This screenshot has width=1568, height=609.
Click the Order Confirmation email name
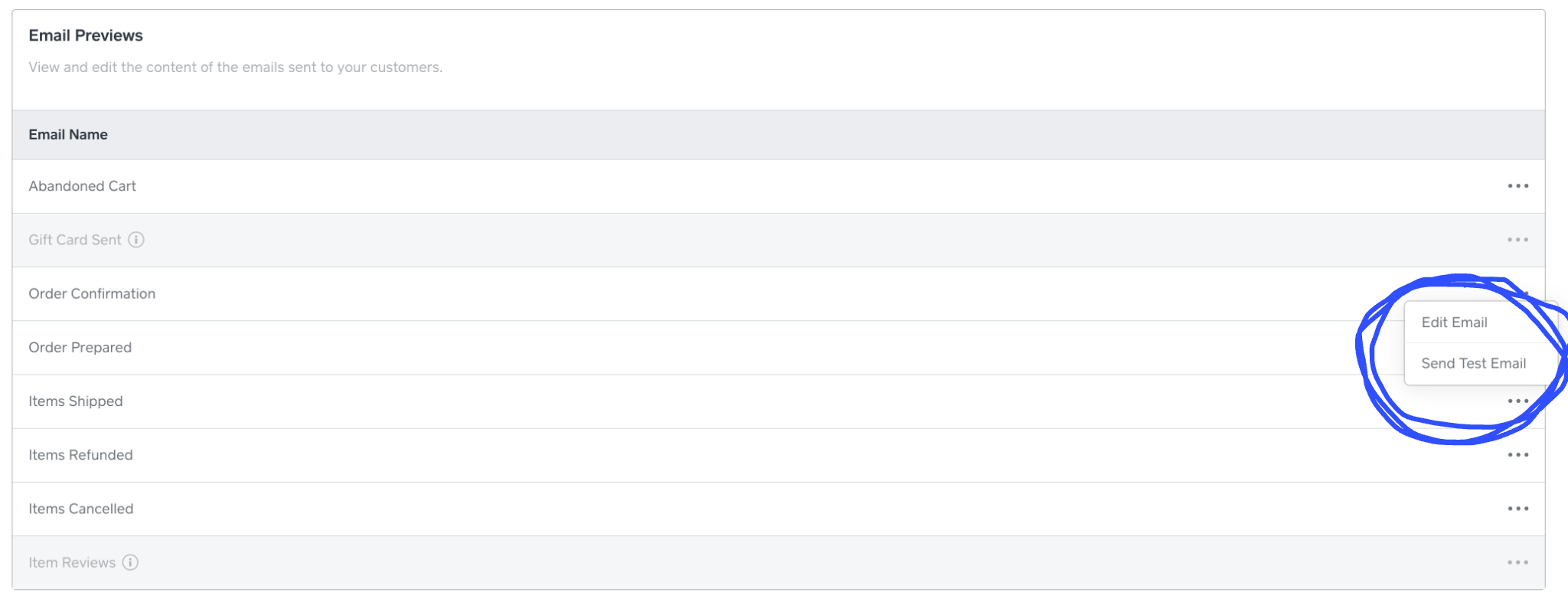tap(92, 293)
